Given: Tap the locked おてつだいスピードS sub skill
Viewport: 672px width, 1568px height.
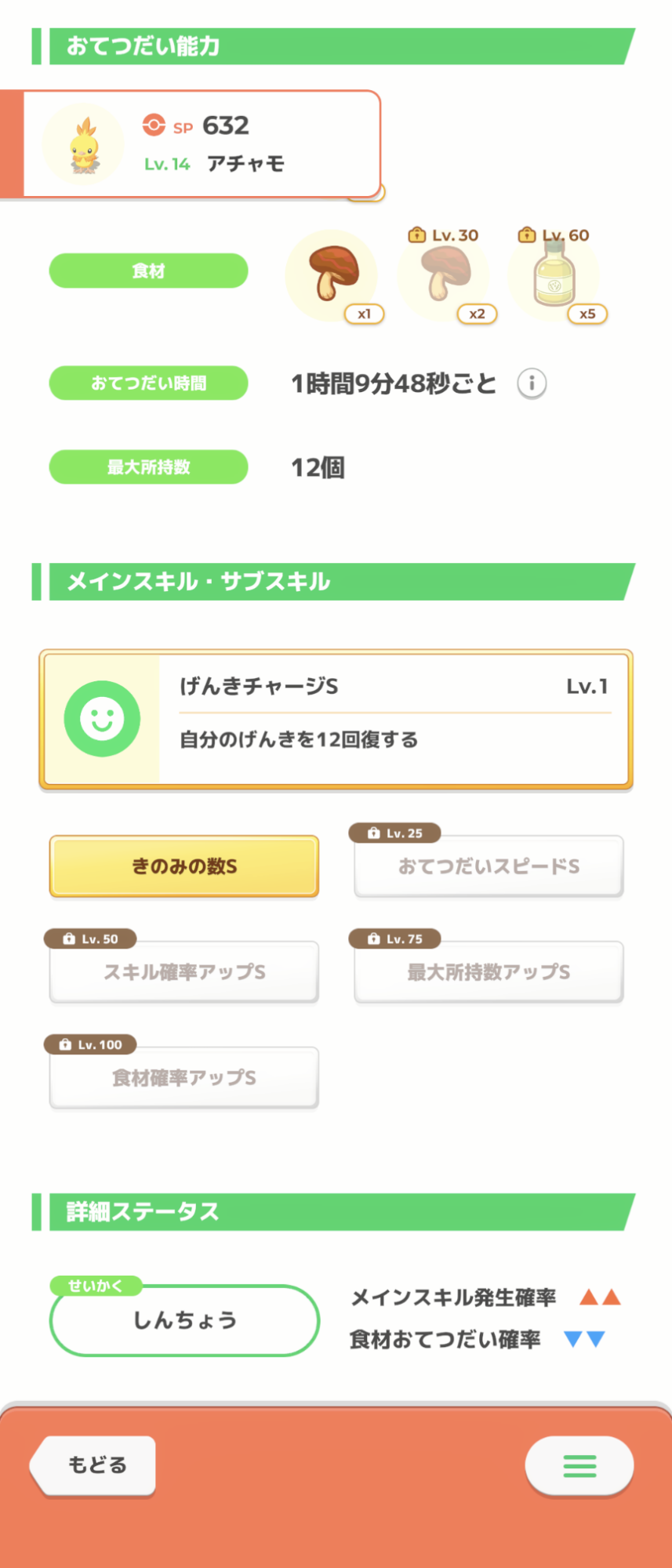Looking at the screenshot, I should point(489,866).
